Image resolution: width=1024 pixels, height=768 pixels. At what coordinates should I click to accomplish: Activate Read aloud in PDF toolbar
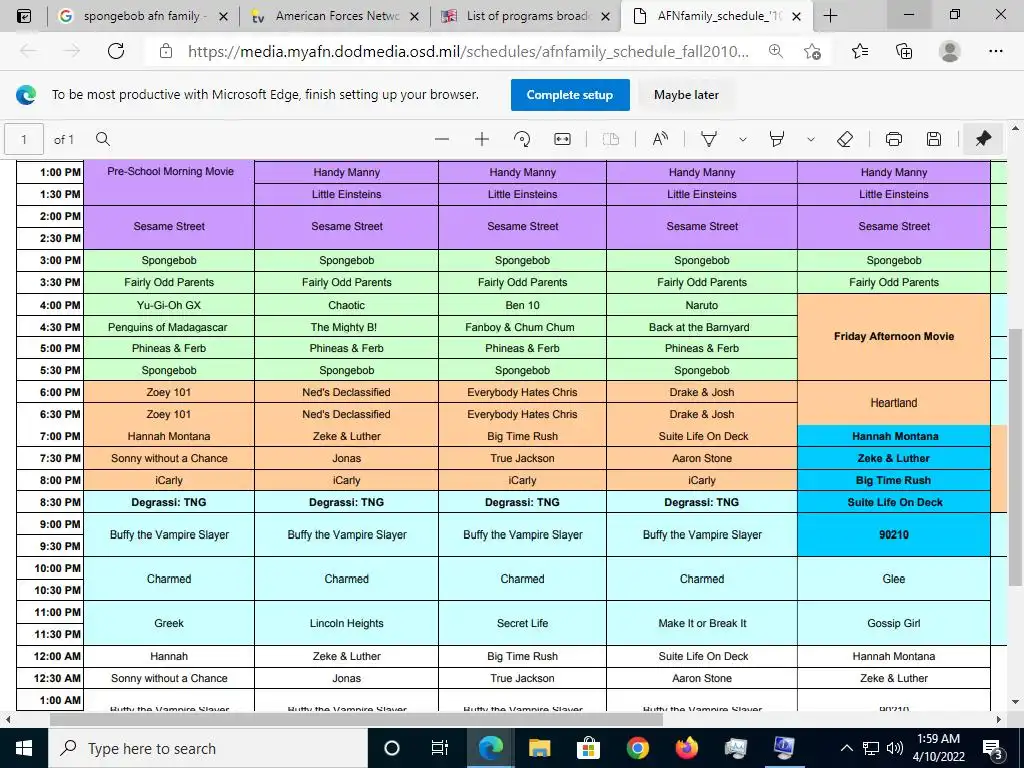(x=660, y=139)
